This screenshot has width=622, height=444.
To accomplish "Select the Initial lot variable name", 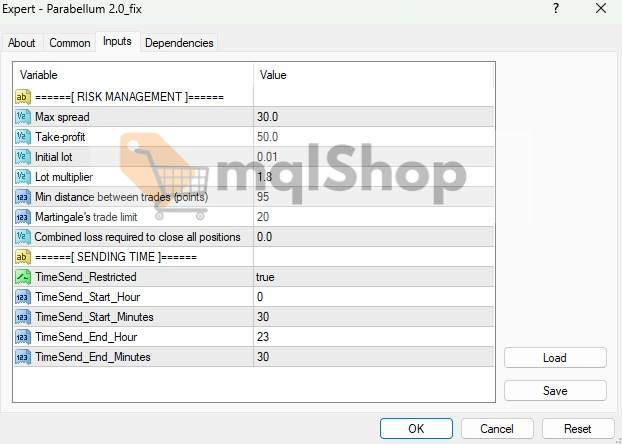I will tap(54, 157).
